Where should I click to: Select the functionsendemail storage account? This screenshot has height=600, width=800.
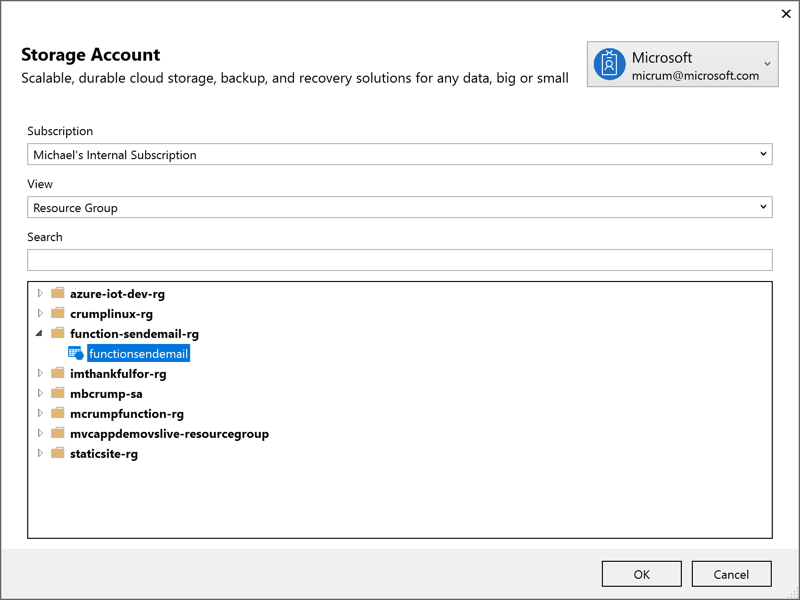[138, 354]
